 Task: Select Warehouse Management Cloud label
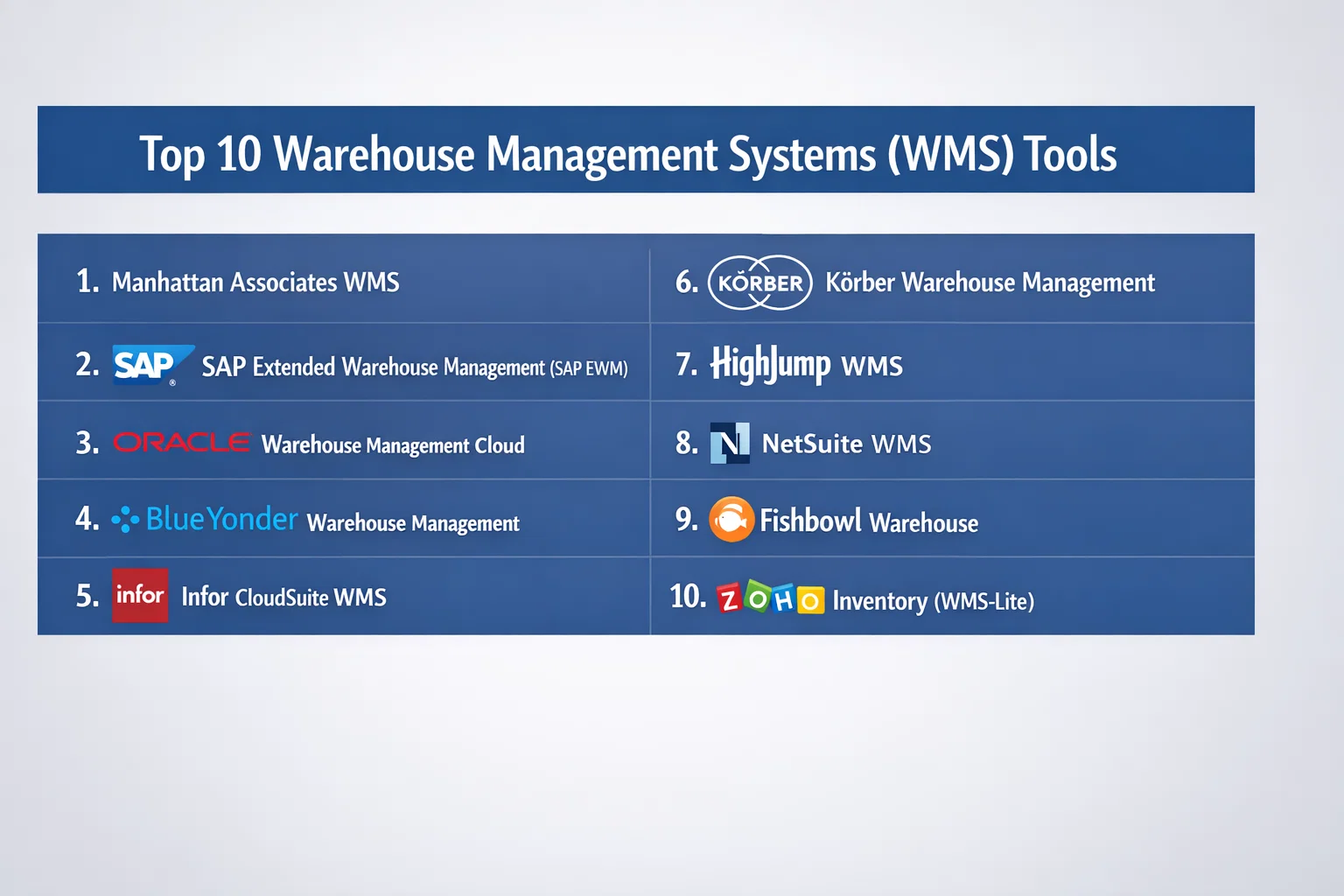(393, 445)
